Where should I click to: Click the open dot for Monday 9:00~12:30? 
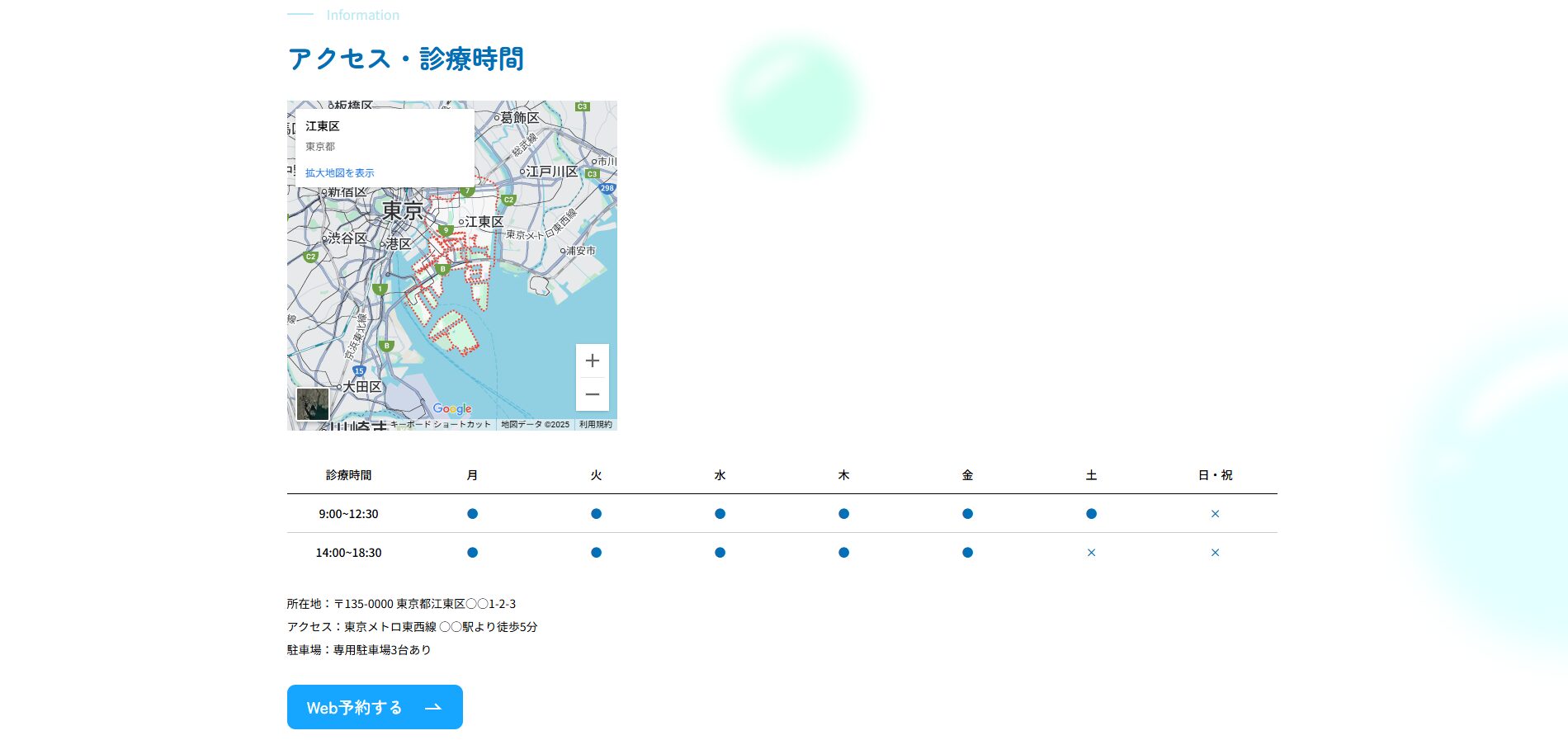click(472, 514)
